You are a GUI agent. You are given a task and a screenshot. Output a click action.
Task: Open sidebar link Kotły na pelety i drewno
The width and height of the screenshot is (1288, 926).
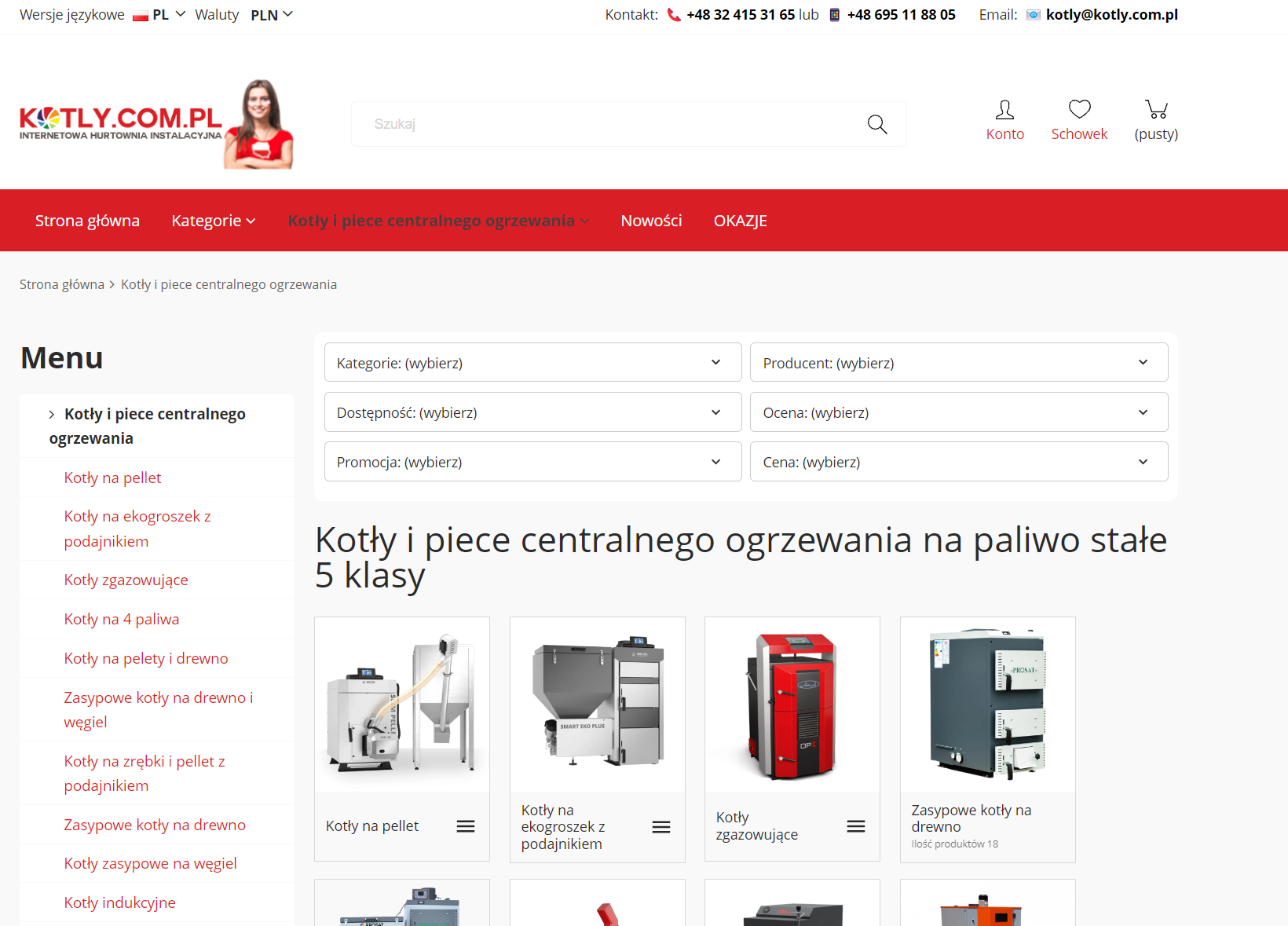coord(146,658)
